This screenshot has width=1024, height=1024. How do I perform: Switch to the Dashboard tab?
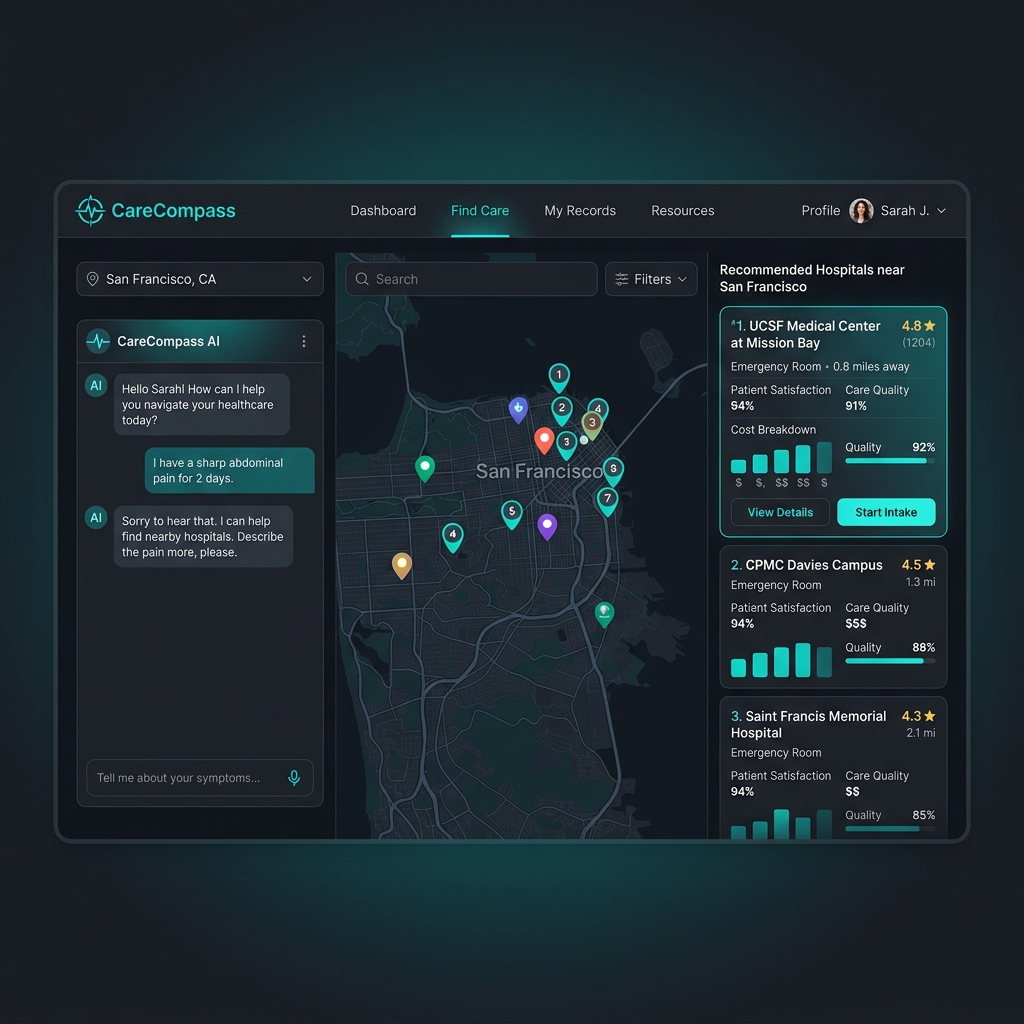pyautogui.click(x=383, y=210)
